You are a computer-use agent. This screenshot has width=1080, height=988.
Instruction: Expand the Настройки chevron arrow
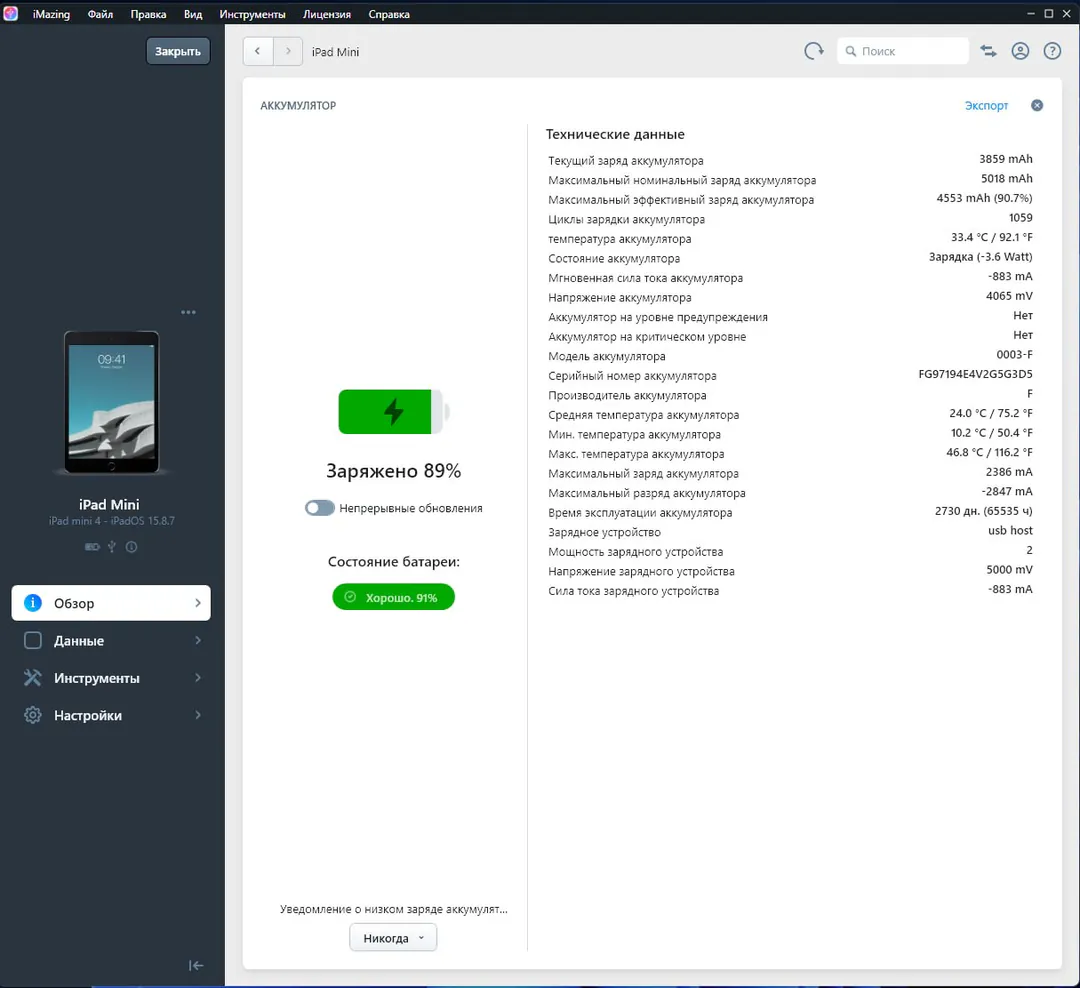[x=198, y=715]
